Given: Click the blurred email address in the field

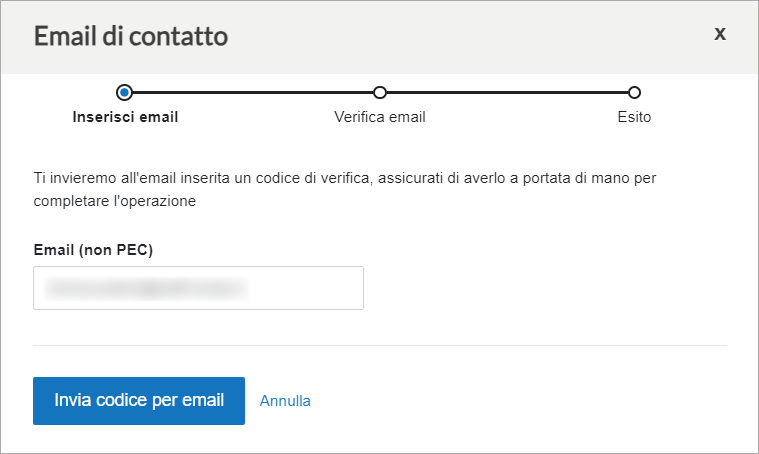Looking at the screenshot, I should pyautogui.click(x=146, y=288).
